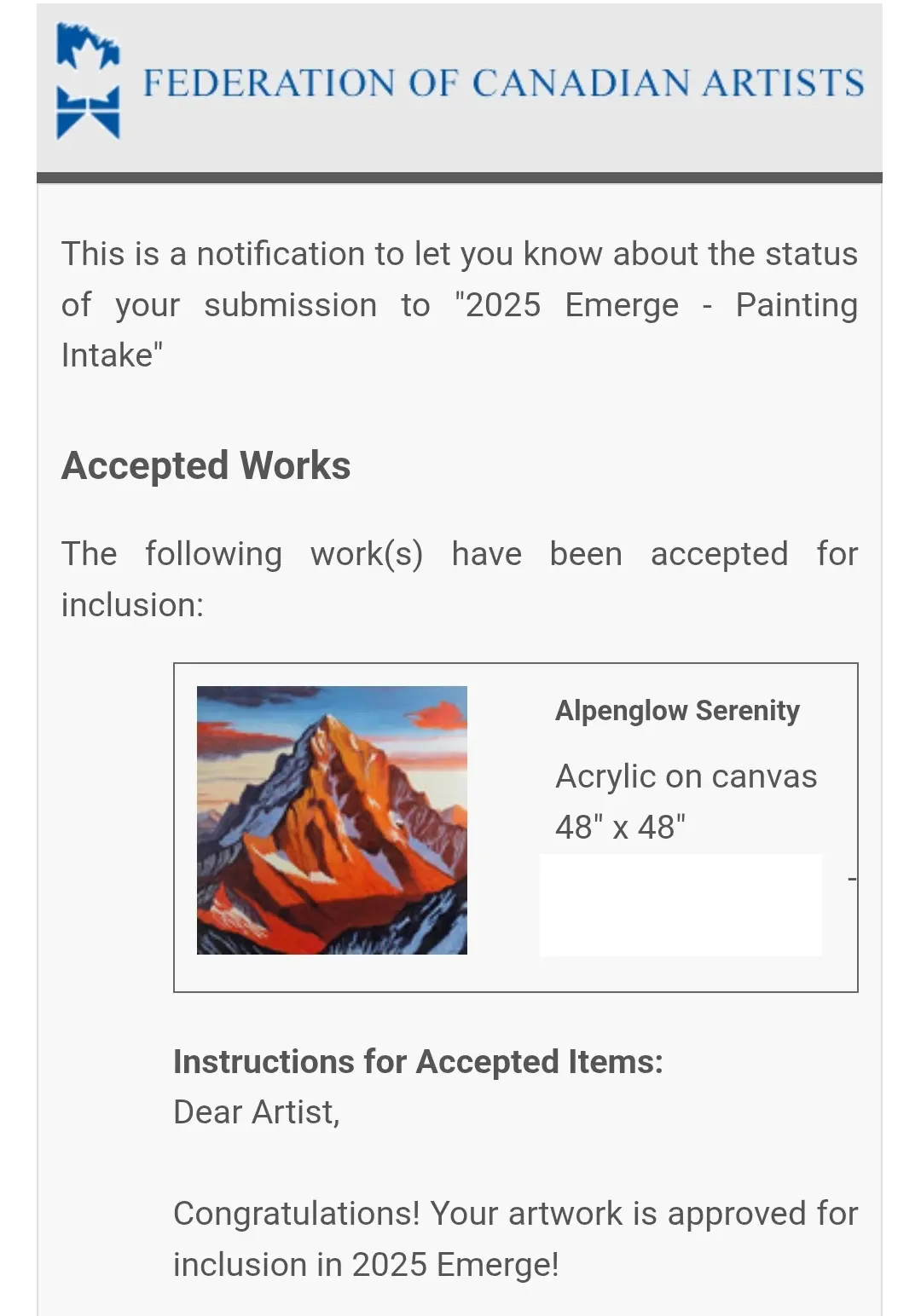
Task: Click the "Congratulations!" word in the message
Action: coord(297,1214)
